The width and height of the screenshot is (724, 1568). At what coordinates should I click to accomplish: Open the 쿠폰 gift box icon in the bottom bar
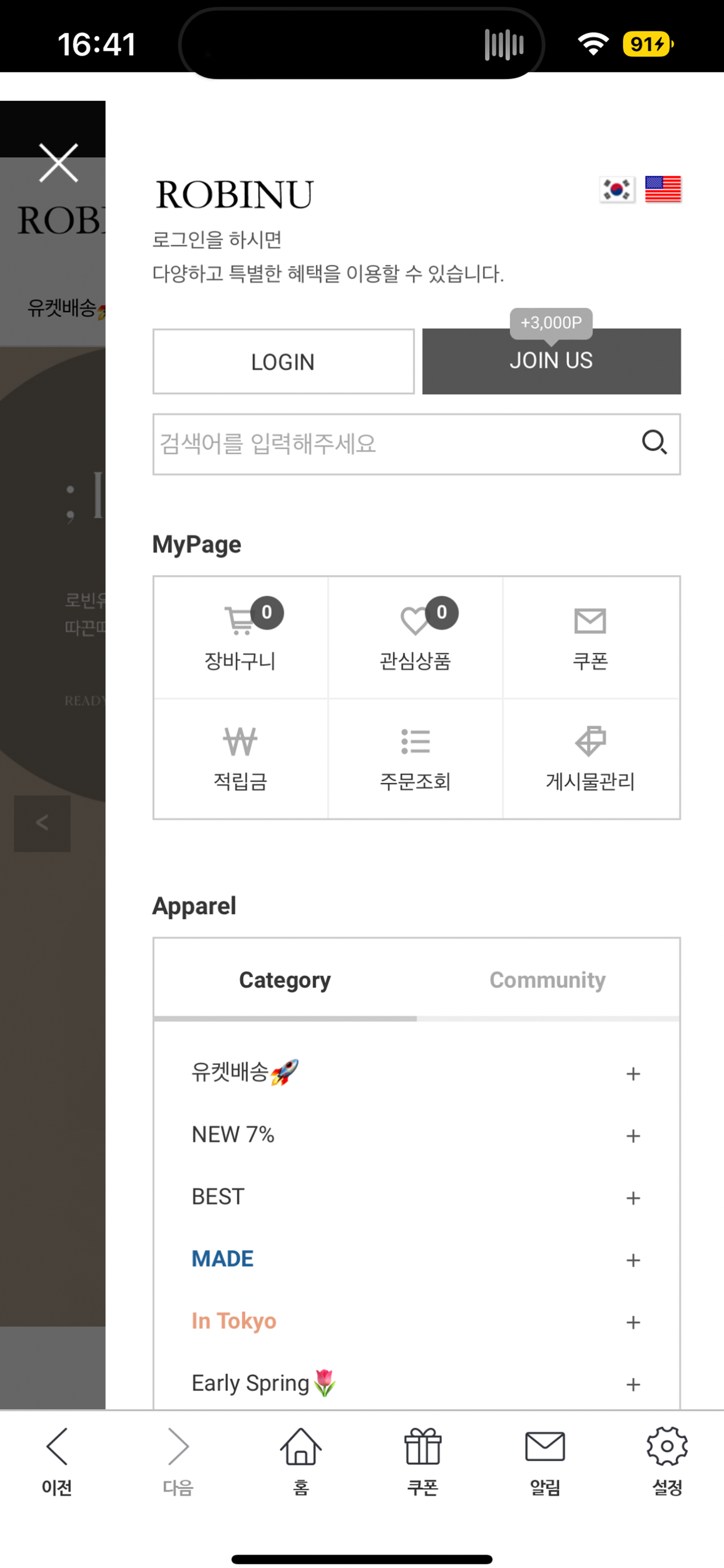coord(423,1446)
